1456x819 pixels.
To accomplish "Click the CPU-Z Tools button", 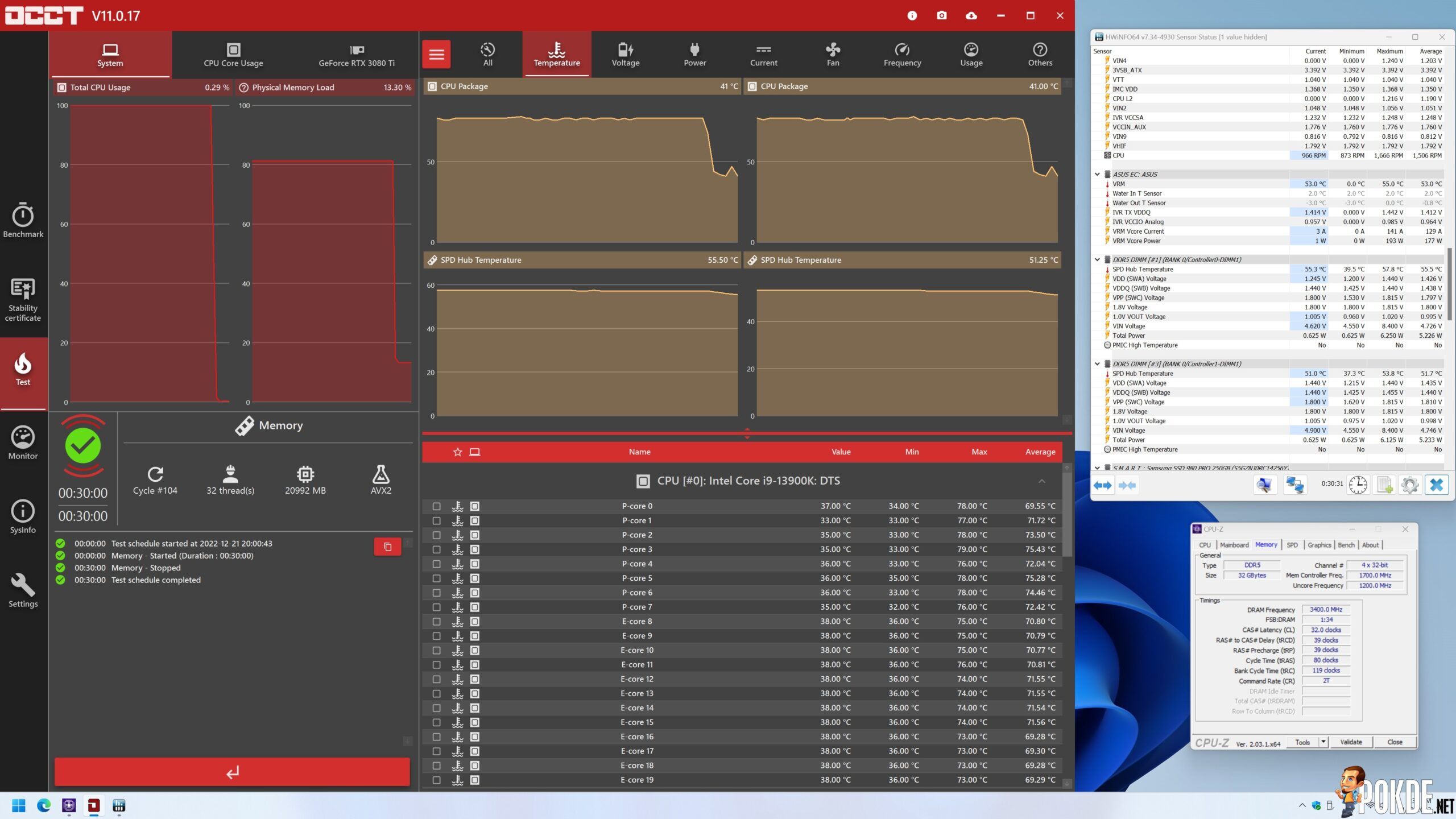I will coord(1302,742).
